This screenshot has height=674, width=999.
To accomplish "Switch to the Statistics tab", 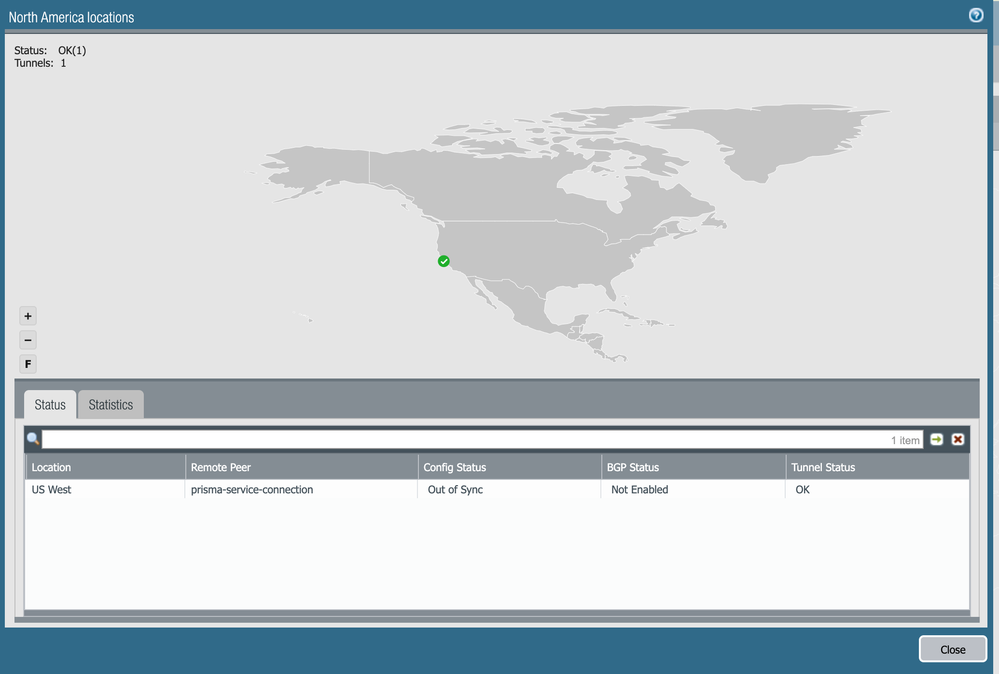I will tap(110, 405).
